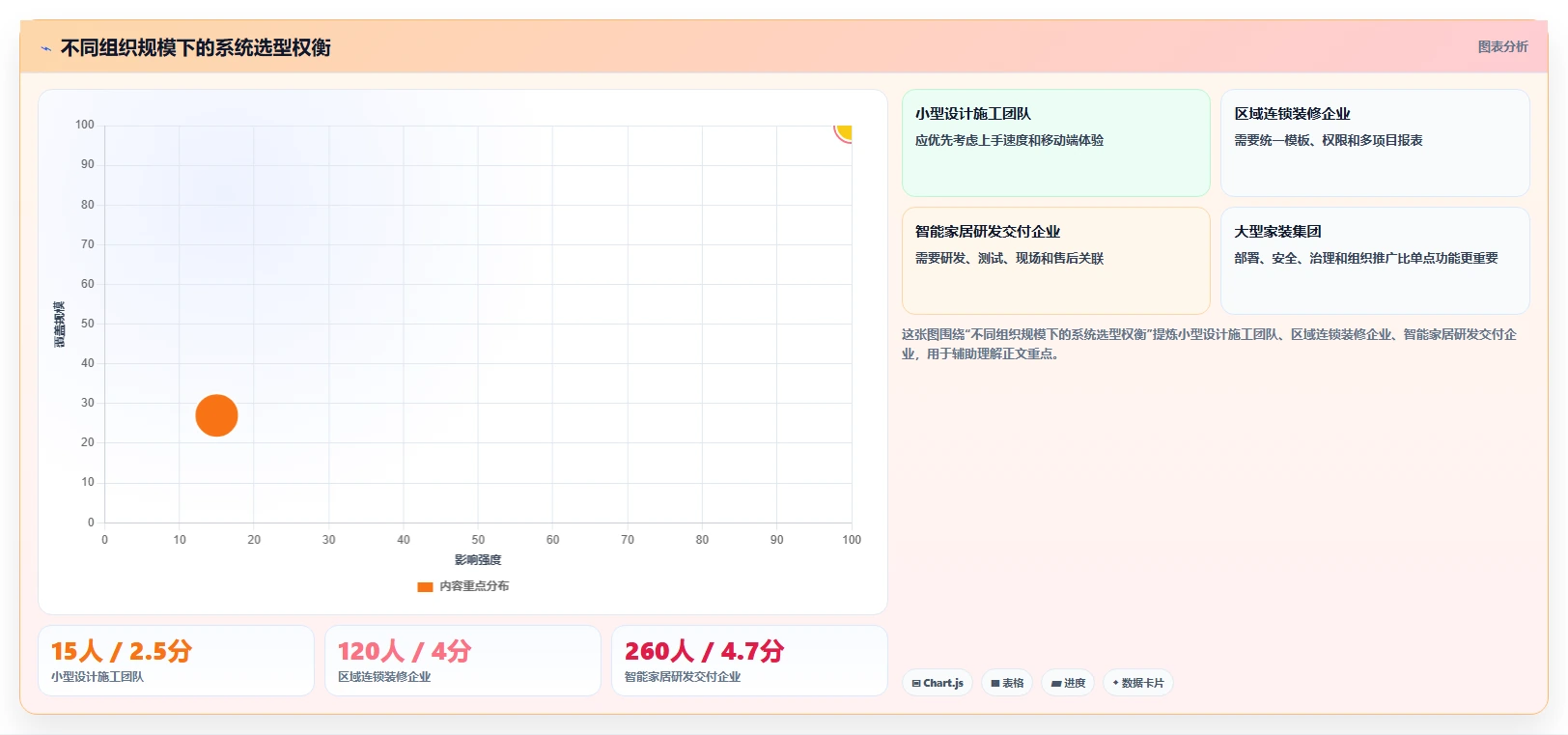This screenshot has width=1568, height=735.
Task: Click 部署、安全、治理和组织推广 description text
Action: pyautogui.click(x=1366, y=258)
